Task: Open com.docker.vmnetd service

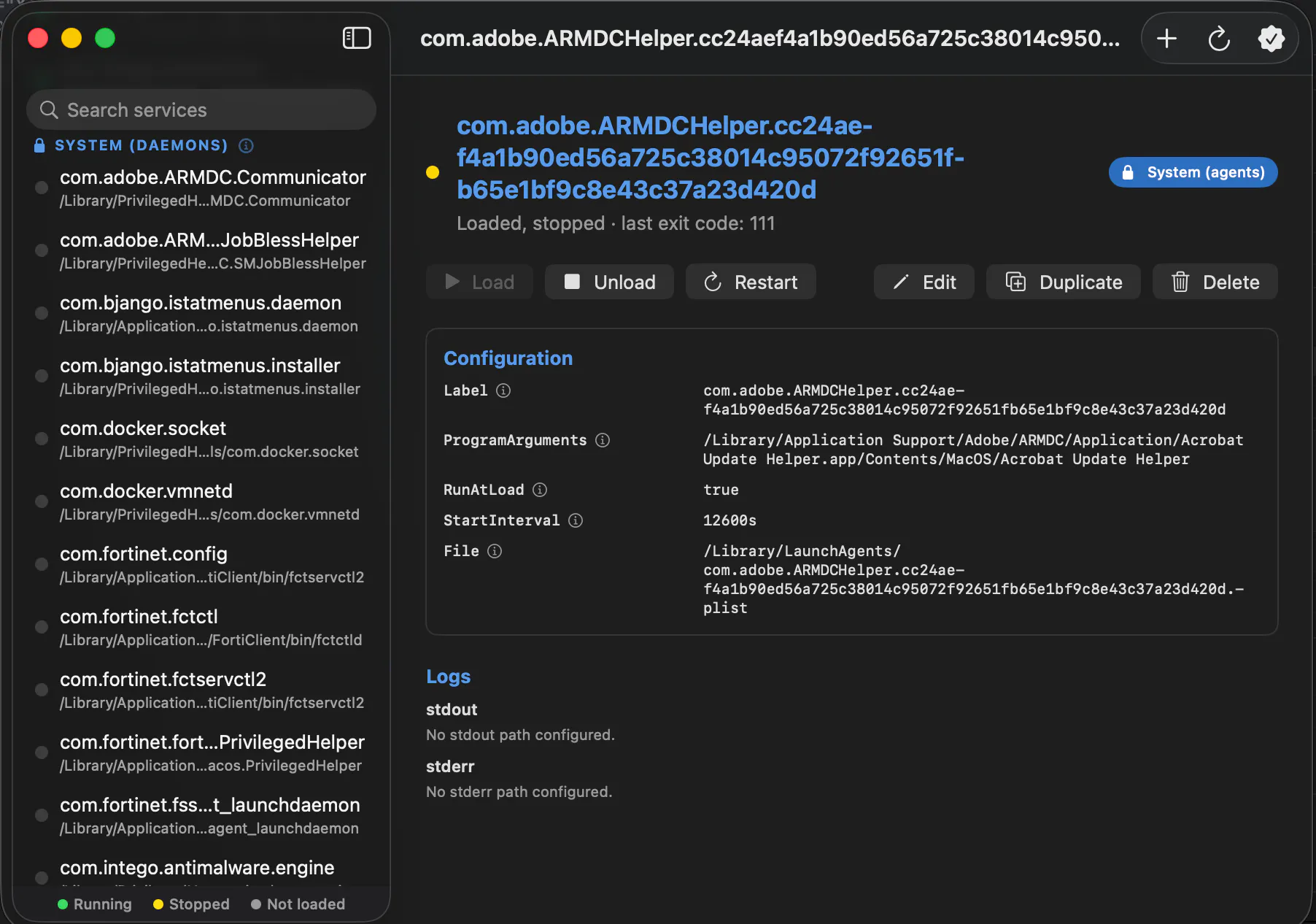Action: pos(201,502)
